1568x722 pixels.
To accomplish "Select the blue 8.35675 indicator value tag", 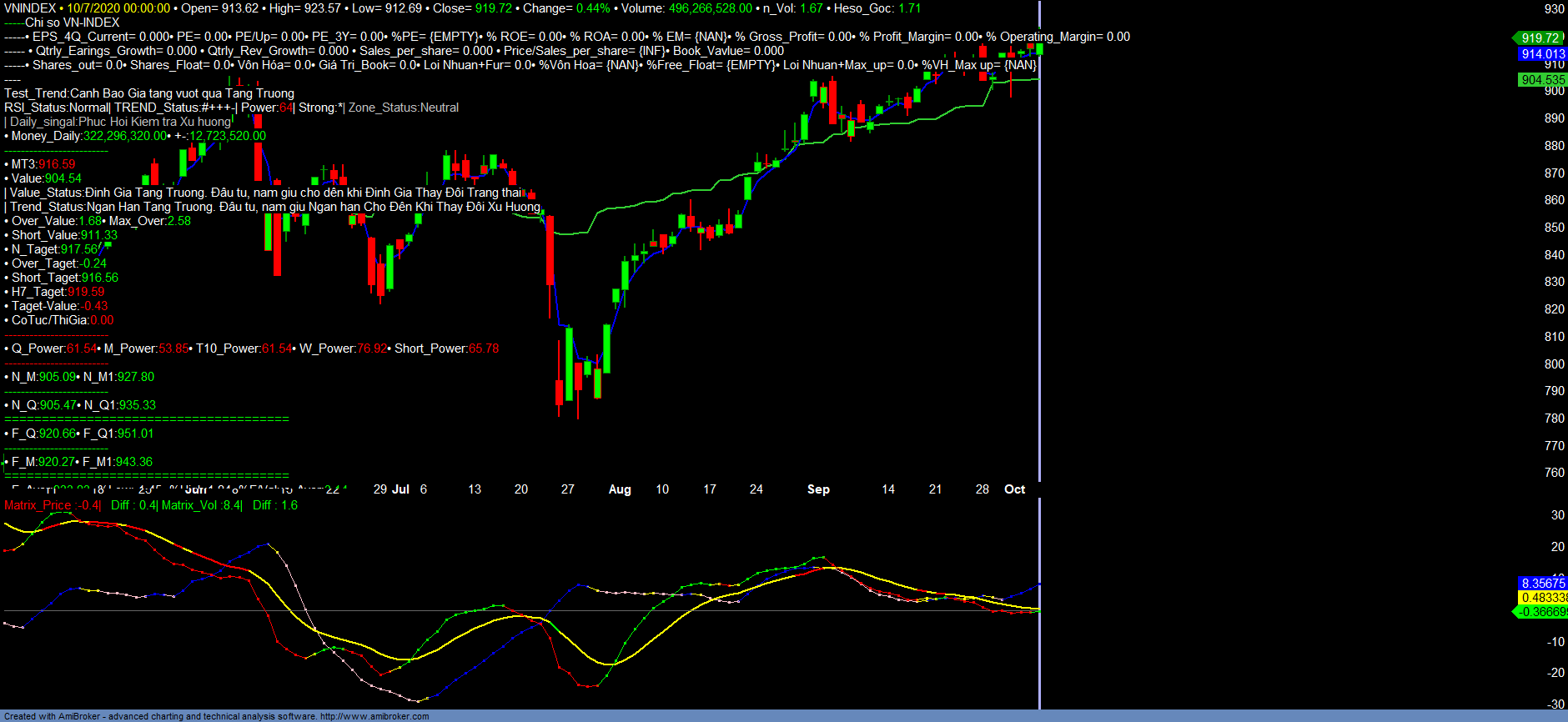I will pos(1542,584).
